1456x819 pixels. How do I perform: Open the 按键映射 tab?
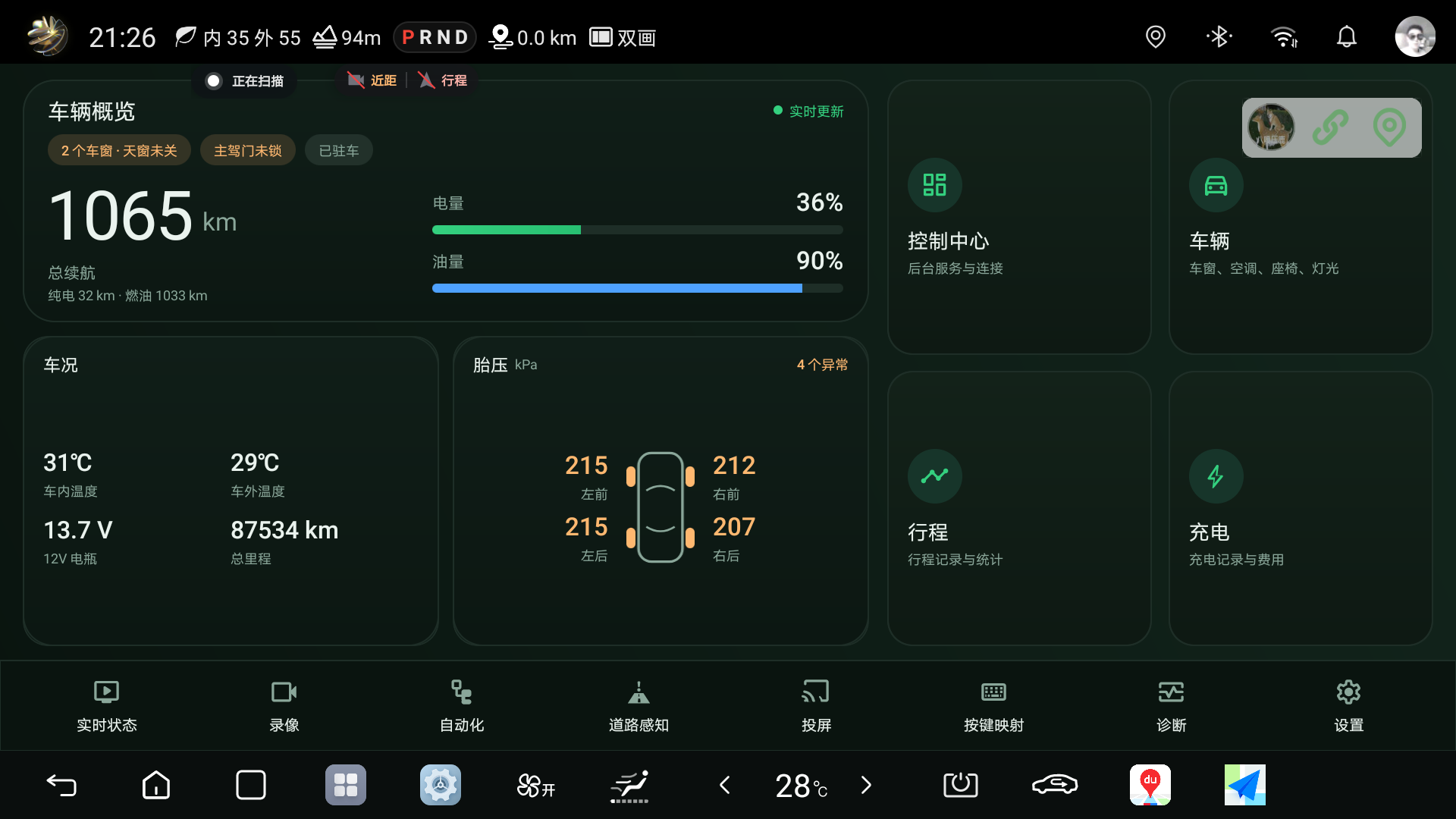point(994,705)
